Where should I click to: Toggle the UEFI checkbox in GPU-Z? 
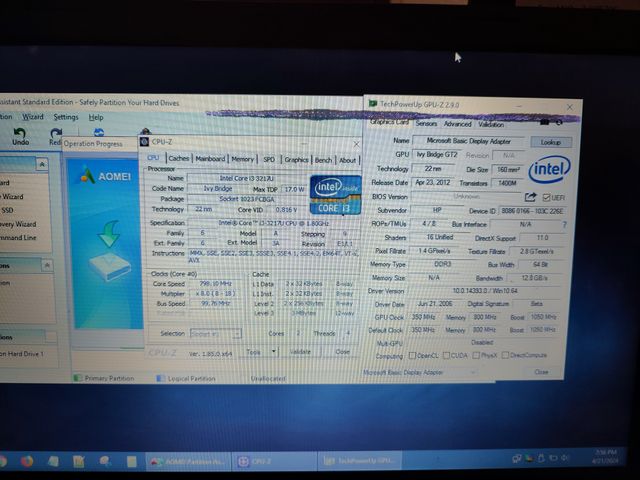tap(546, 198)
